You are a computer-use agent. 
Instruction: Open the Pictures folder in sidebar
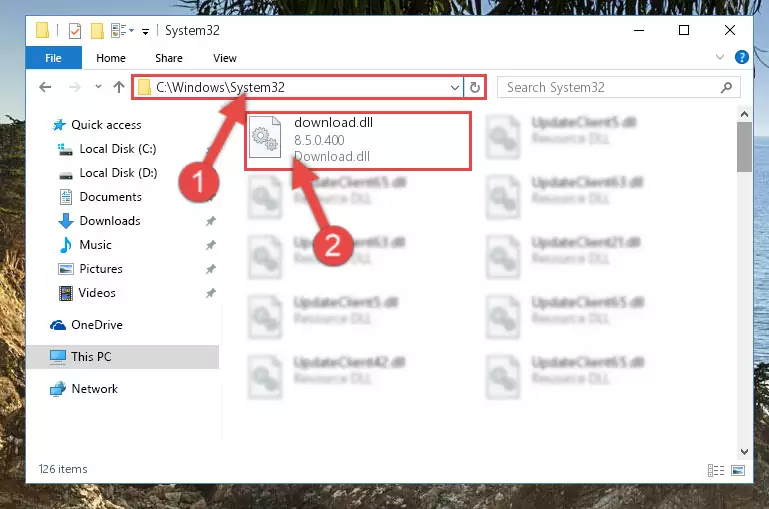pyautogui.click(x=101, y=269)
